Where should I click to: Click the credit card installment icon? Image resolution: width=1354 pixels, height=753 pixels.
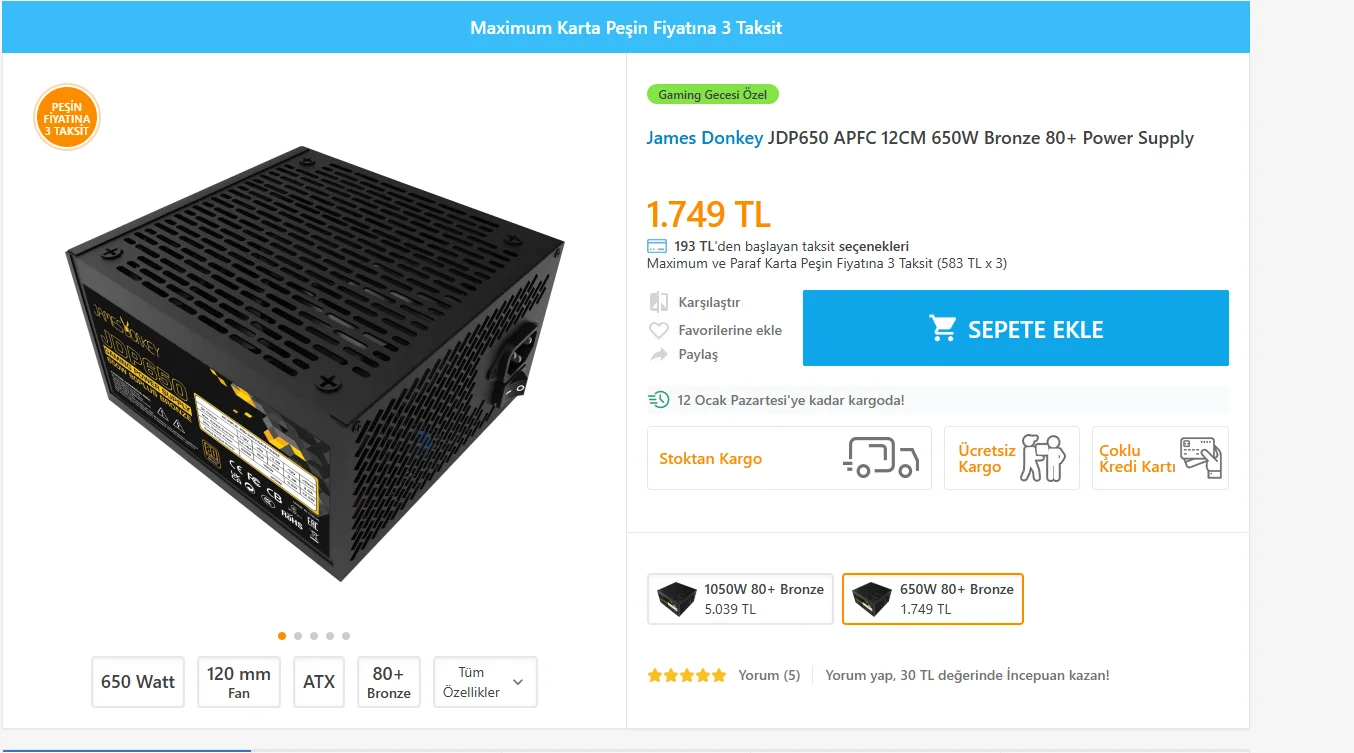point(657,246)
